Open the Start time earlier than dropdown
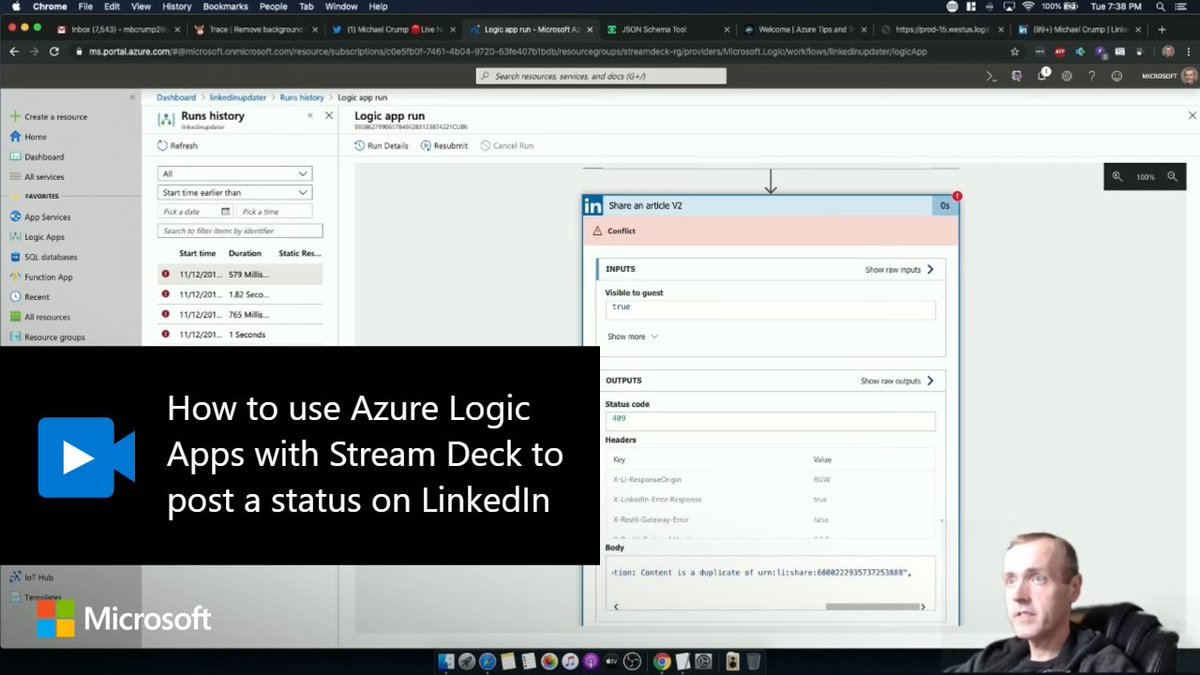 (x=235, y=192)
